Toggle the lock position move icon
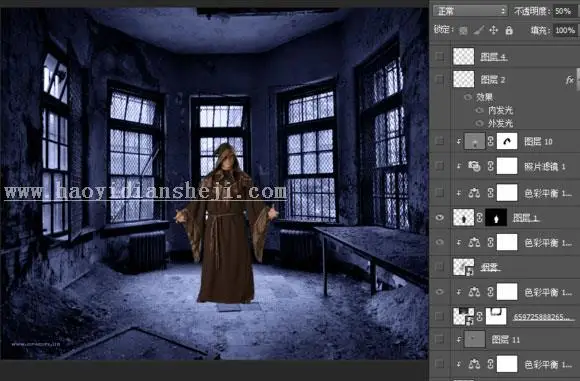Screen dimensions: 580x381 (493, 30)
